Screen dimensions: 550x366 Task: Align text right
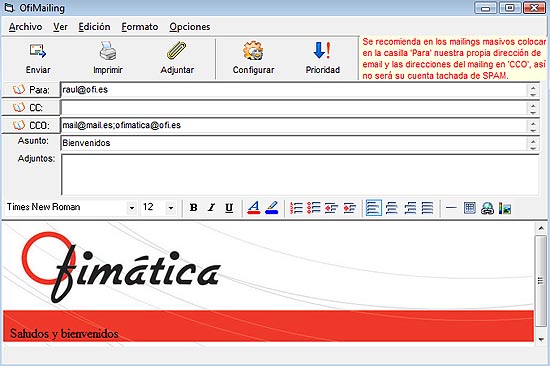pos(410,208)
